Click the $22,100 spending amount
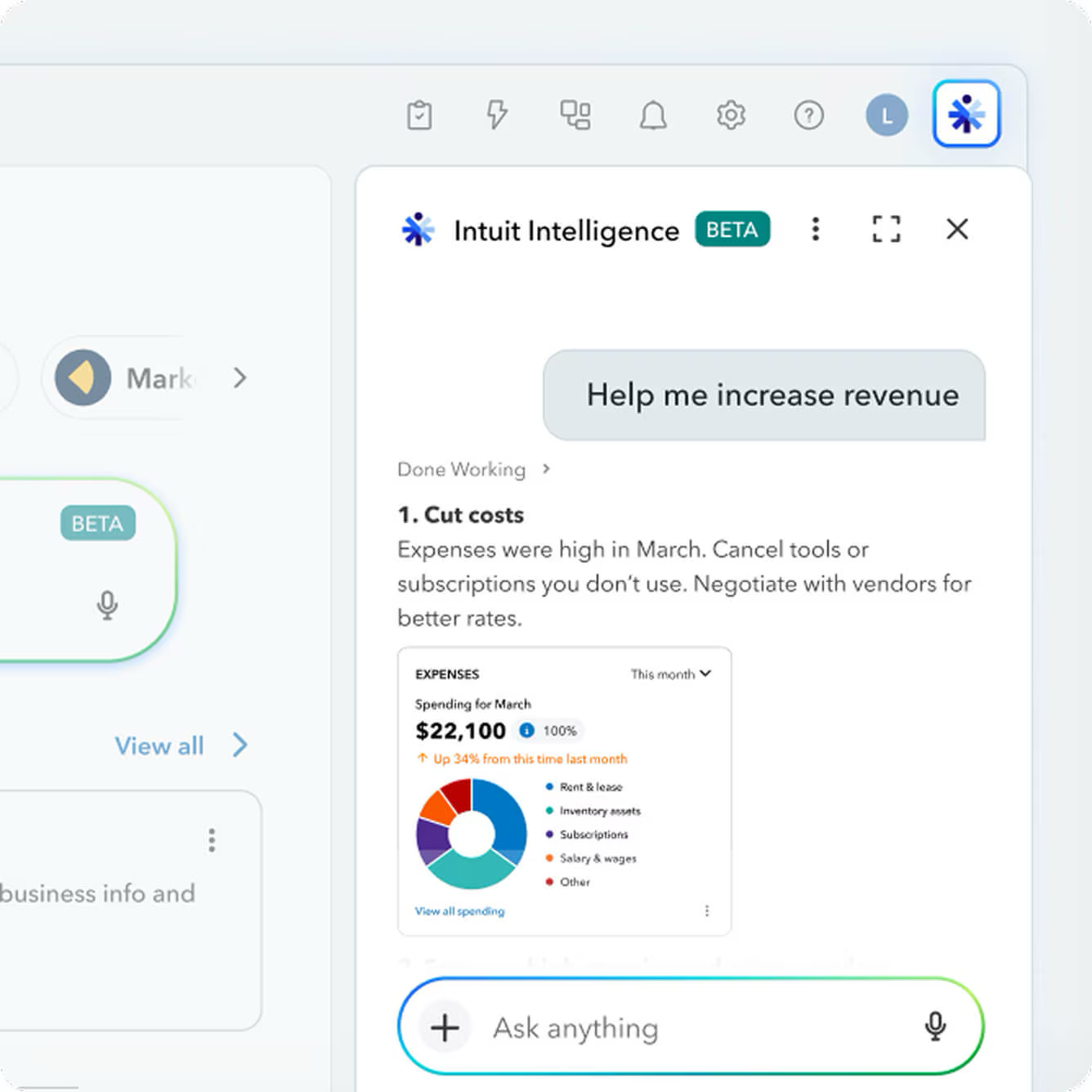 [460, 731]
